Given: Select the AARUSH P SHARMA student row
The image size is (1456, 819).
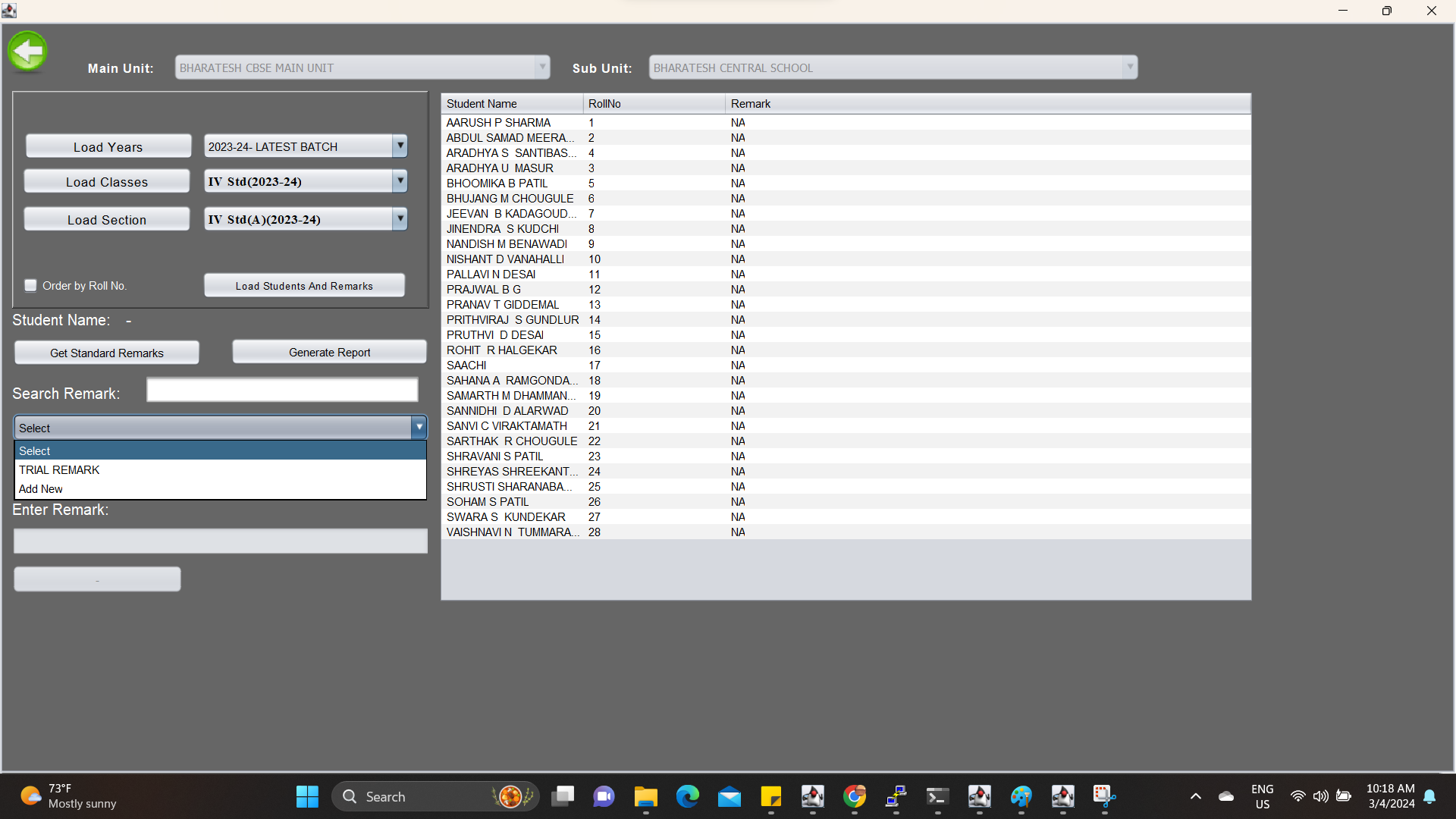Looking at the screenshot, I should click(499, 123).
